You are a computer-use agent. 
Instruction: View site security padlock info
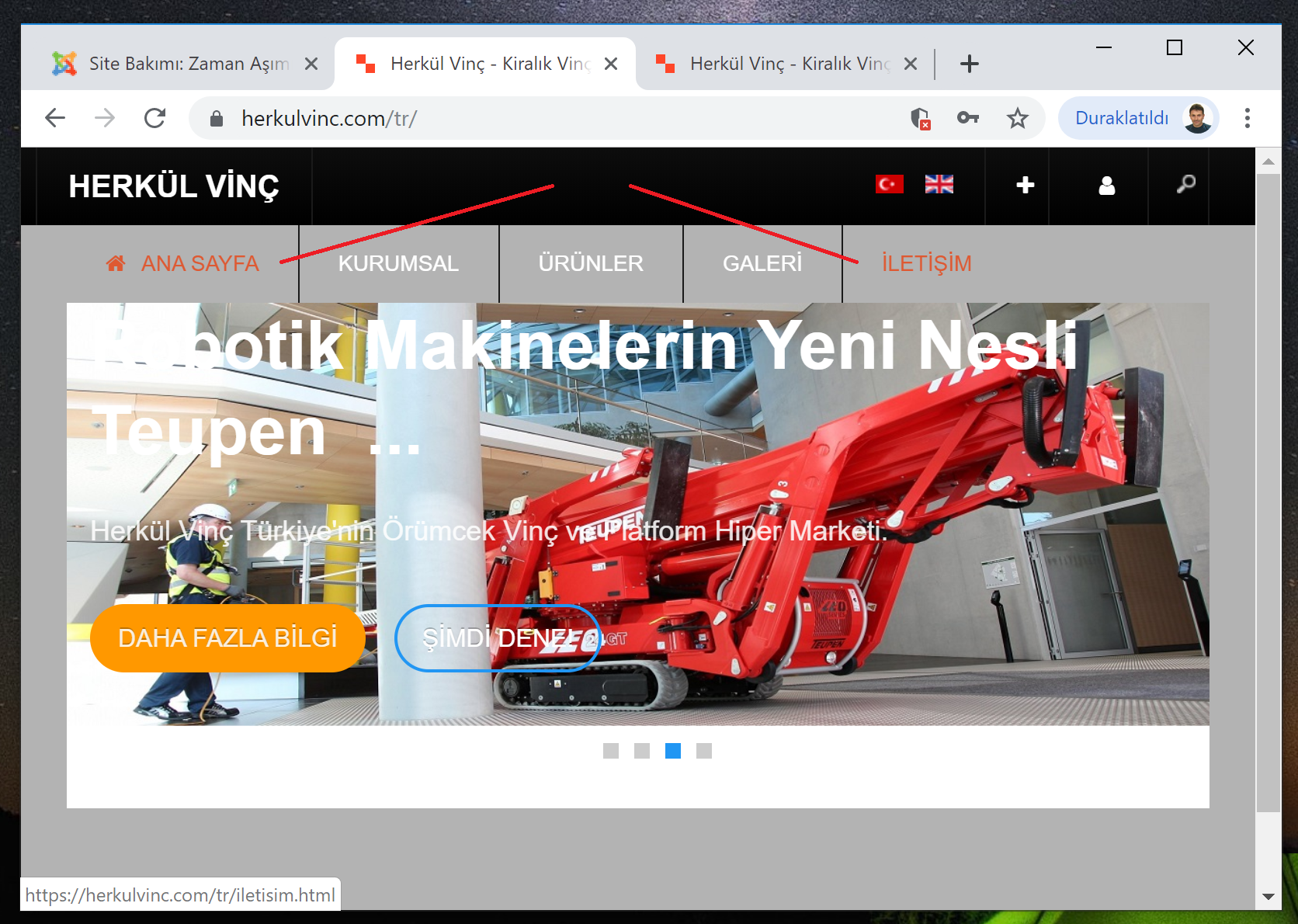click(217, 118)
